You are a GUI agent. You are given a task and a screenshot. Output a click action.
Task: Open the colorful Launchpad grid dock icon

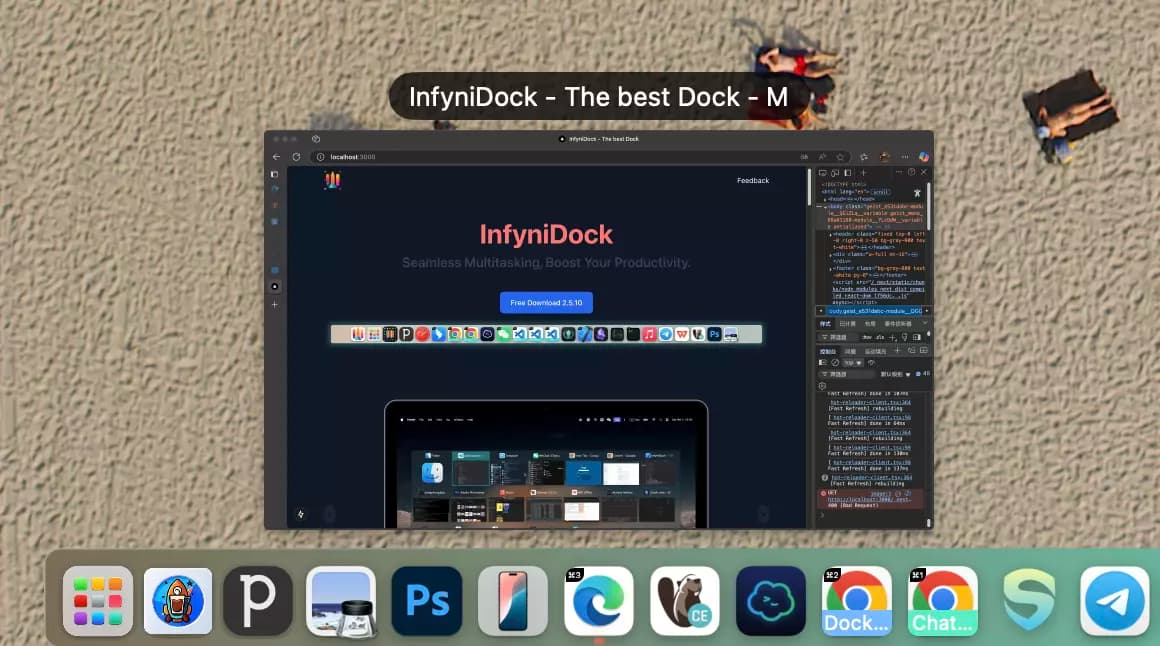[x=98, y=601]
